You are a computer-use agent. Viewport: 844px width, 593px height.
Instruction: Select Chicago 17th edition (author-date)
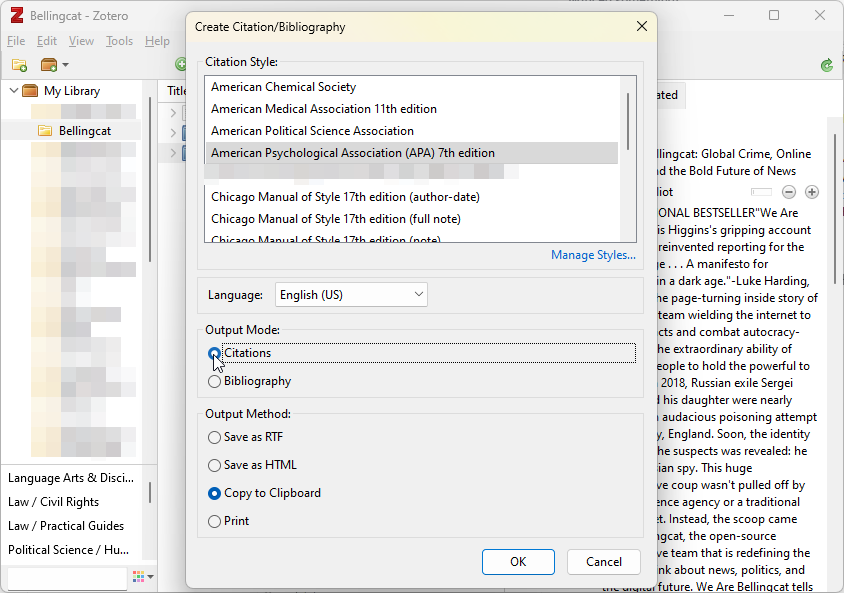(412, 197)
